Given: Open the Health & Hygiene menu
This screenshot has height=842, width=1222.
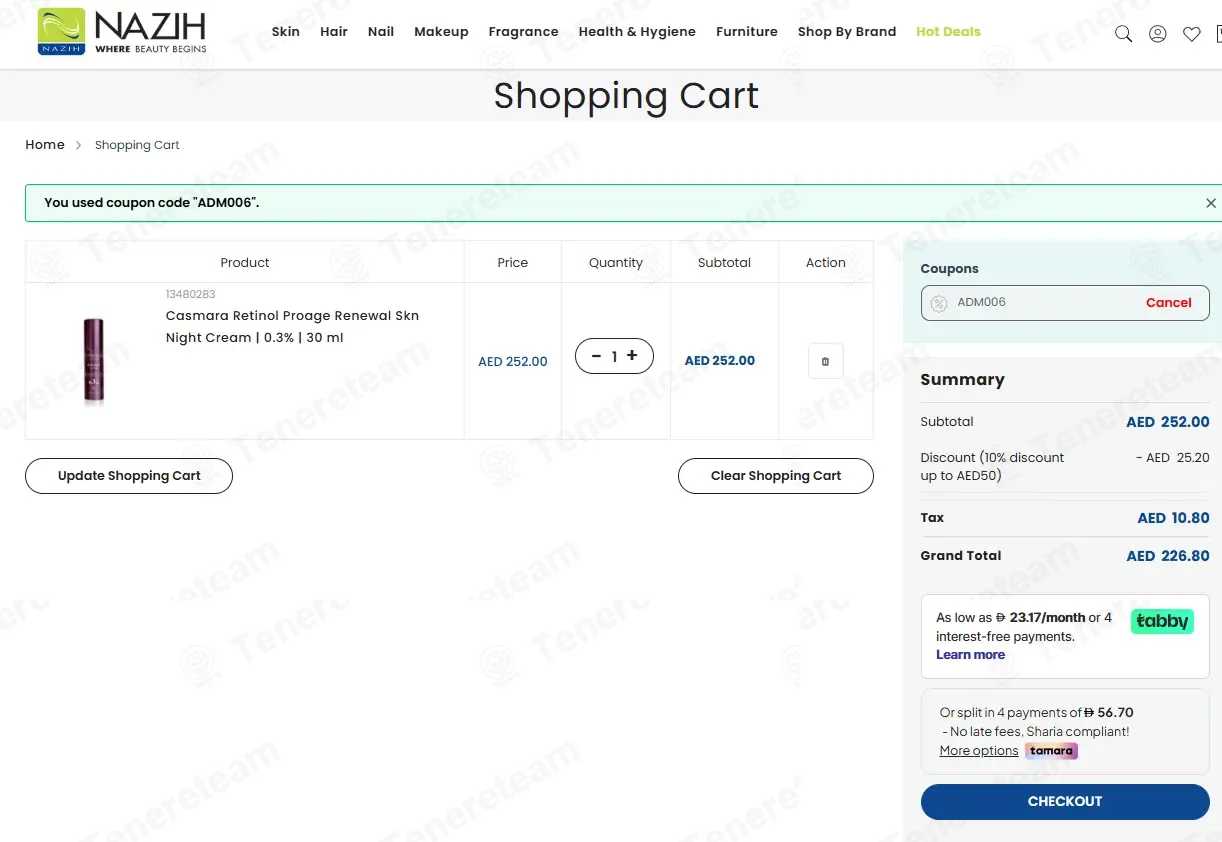Looking at the screenshot, I should point(637,32).
